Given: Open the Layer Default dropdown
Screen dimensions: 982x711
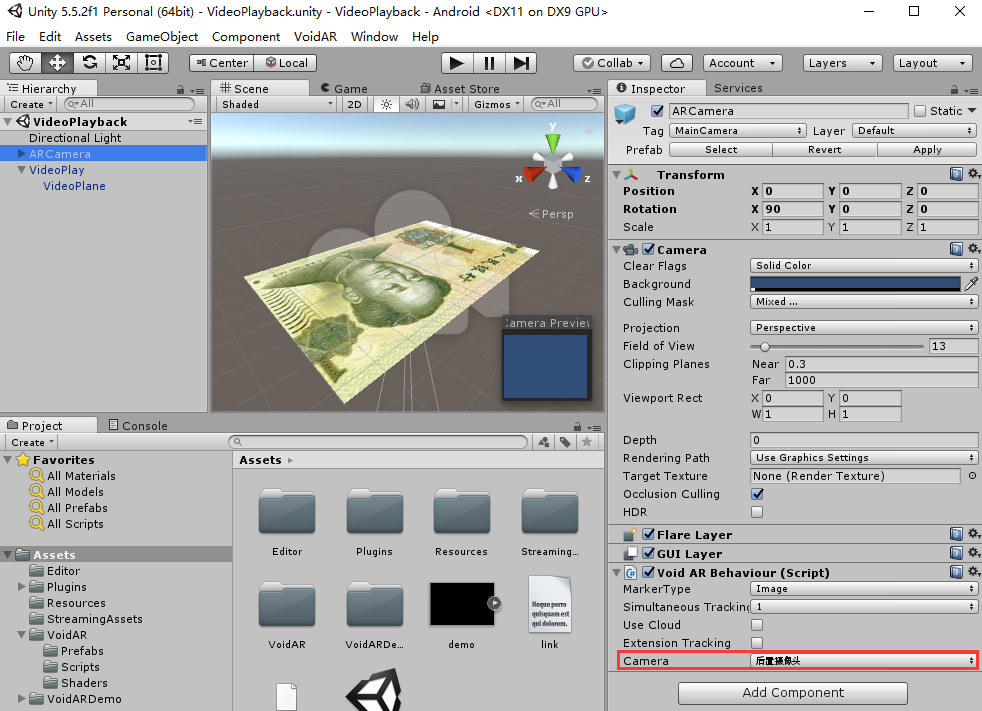Looking at the screenshot, I should [x=914, y=130].
